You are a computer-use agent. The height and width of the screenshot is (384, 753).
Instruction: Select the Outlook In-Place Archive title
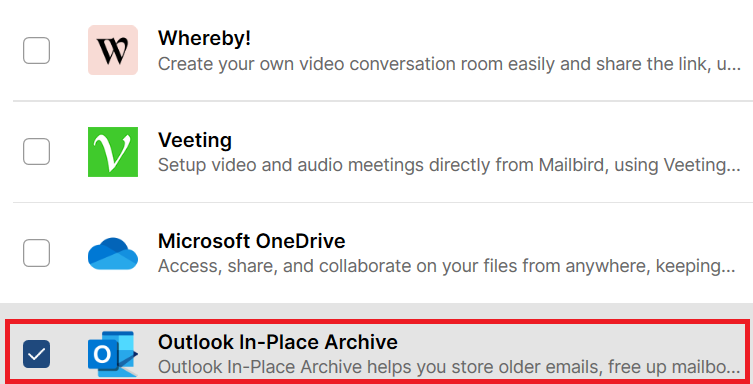(x=278, y=342)
